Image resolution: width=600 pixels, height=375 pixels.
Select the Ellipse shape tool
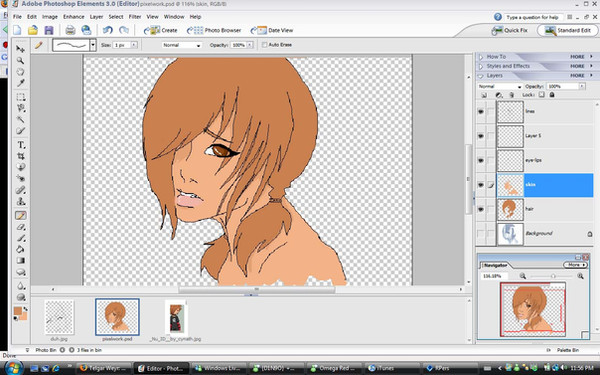point(21,272)
